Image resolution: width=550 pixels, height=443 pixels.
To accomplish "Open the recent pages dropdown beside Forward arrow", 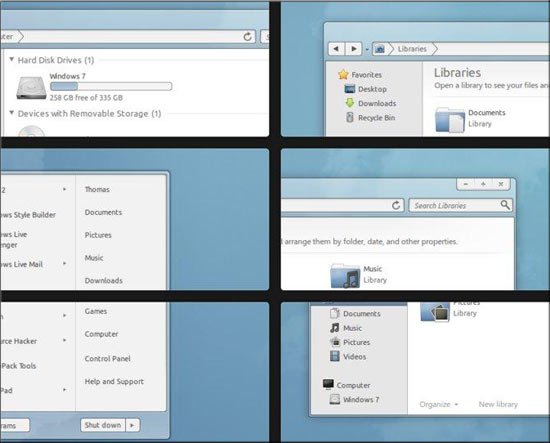I will 367,49.
